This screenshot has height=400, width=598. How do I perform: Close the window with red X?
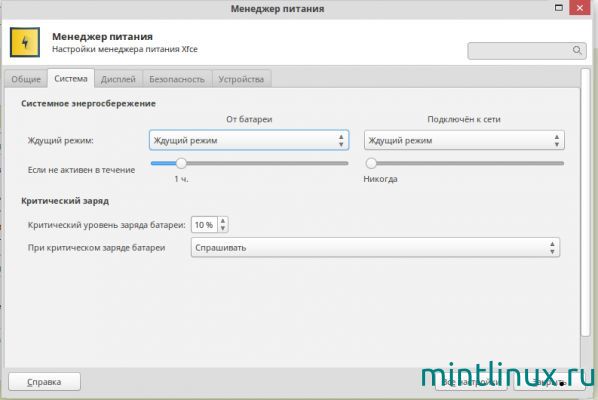point(580,8)
